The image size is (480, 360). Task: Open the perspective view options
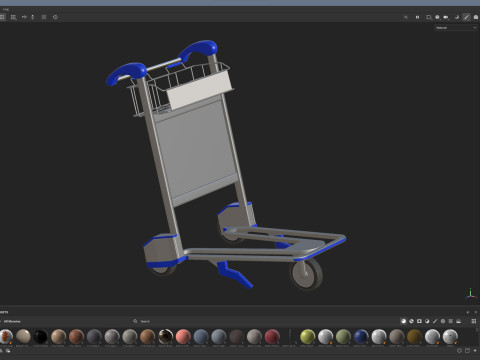(x=438, y=17)
